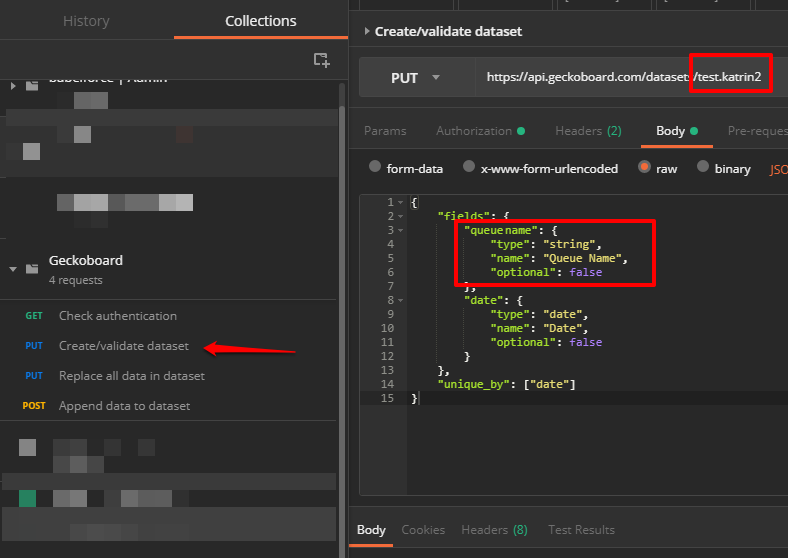The image size is (788, 558).
Task: Fold the queuename block at line 3
Action: tap(401, 230)
